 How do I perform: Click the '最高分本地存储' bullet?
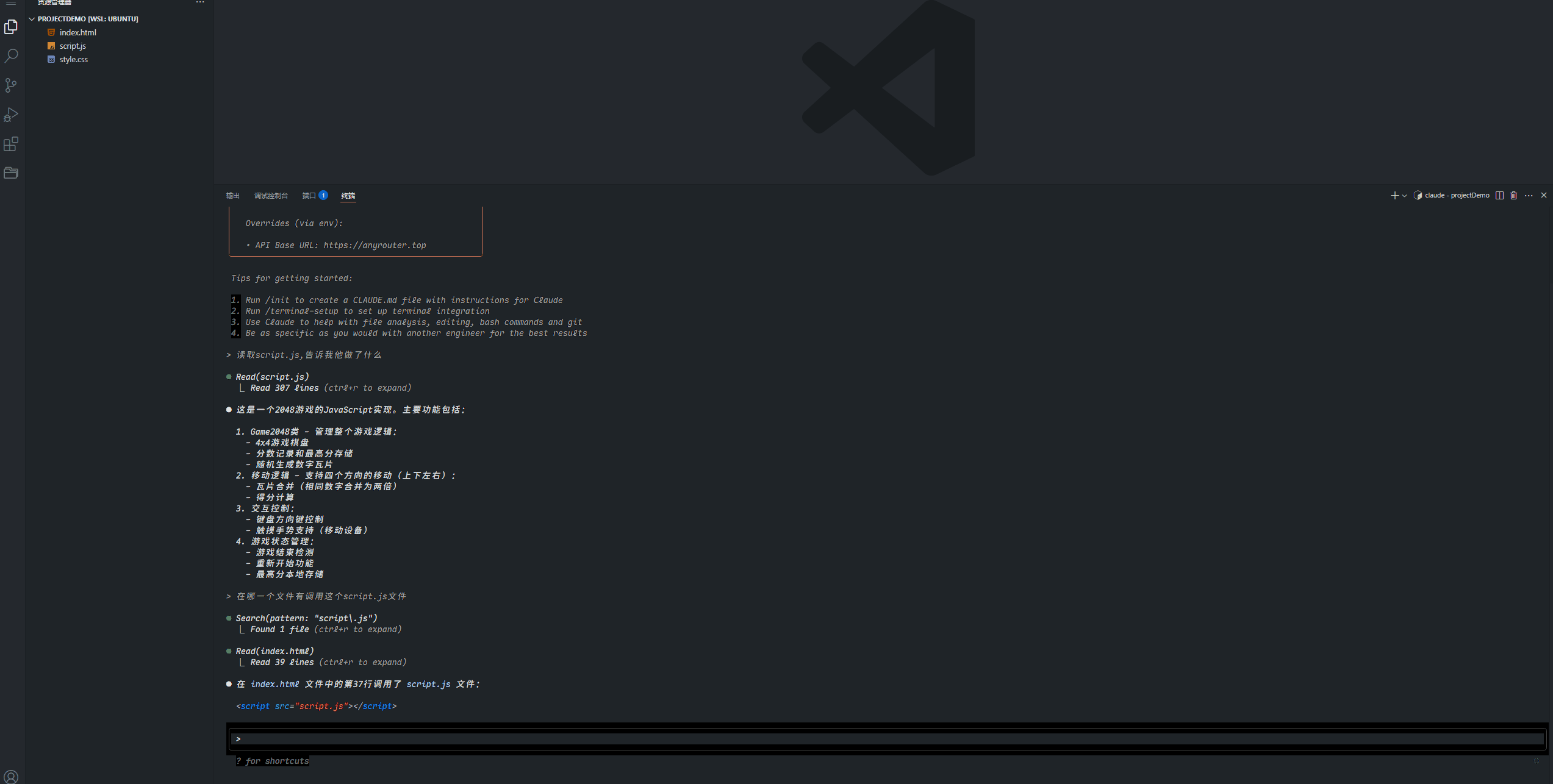tap(284, 574)
